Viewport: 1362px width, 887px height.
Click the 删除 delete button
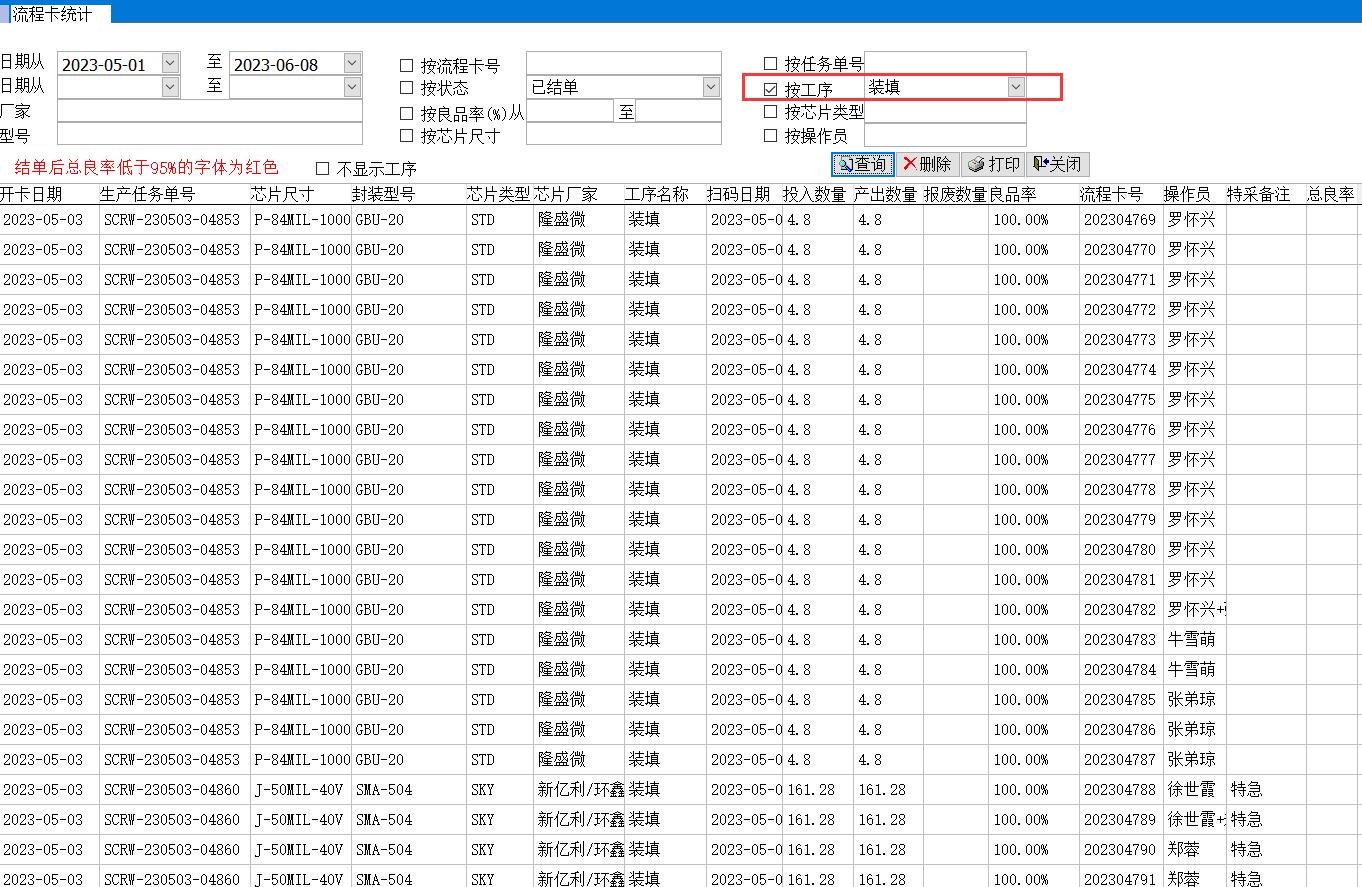[927, 164]
